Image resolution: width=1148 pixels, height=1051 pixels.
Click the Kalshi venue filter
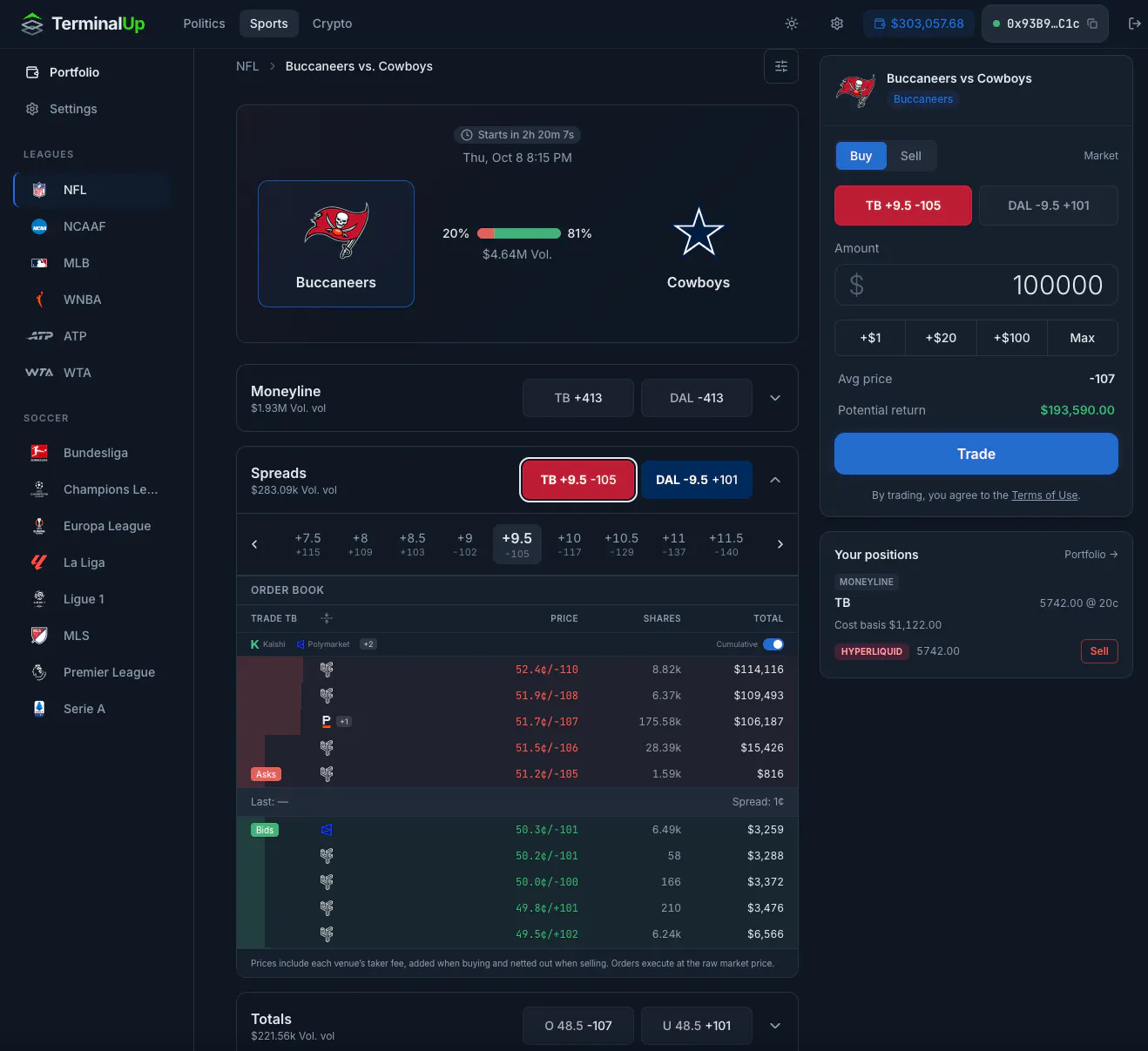point(268,644)
